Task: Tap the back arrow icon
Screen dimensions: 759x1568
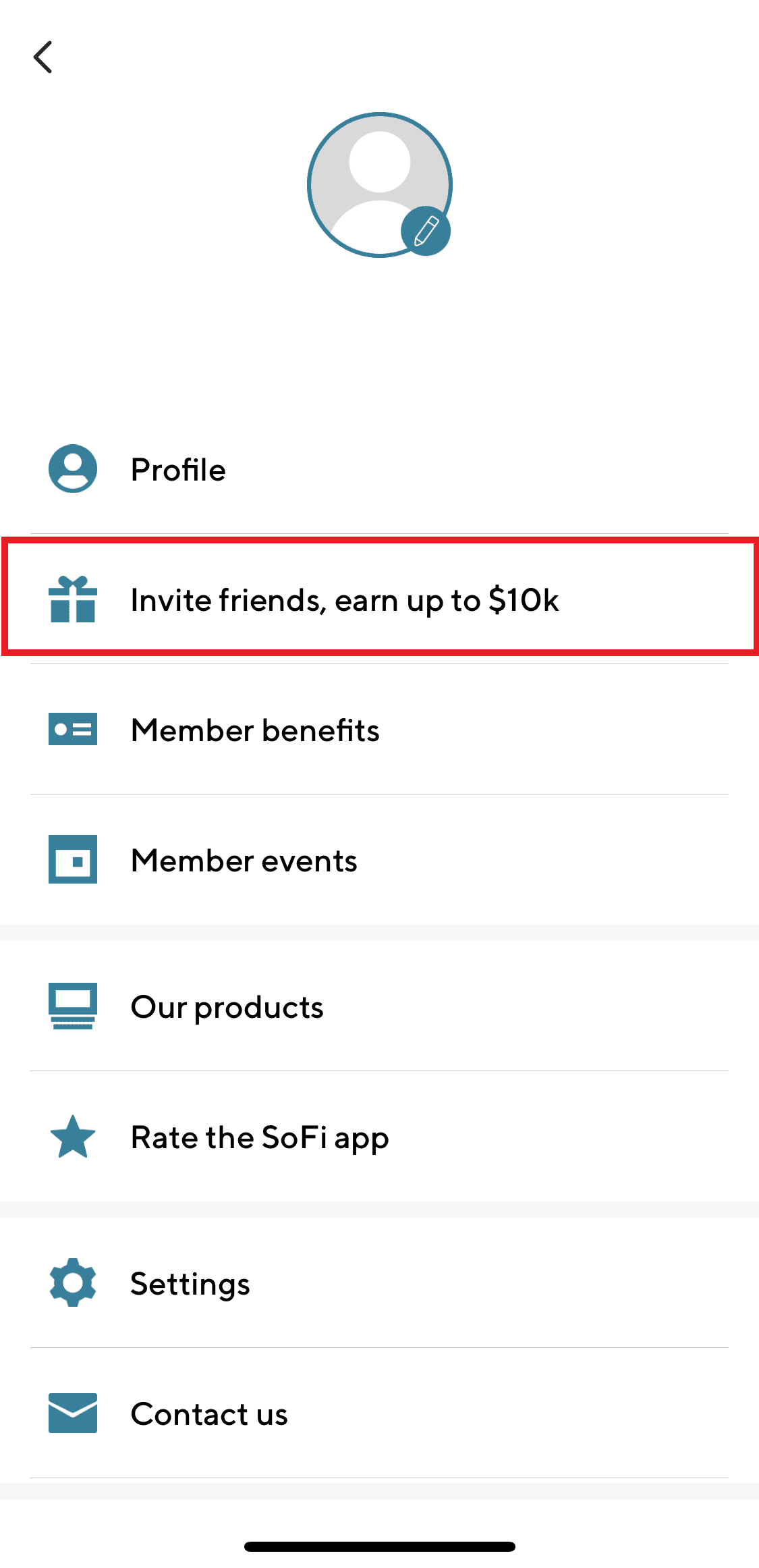Action: (43, 57)
